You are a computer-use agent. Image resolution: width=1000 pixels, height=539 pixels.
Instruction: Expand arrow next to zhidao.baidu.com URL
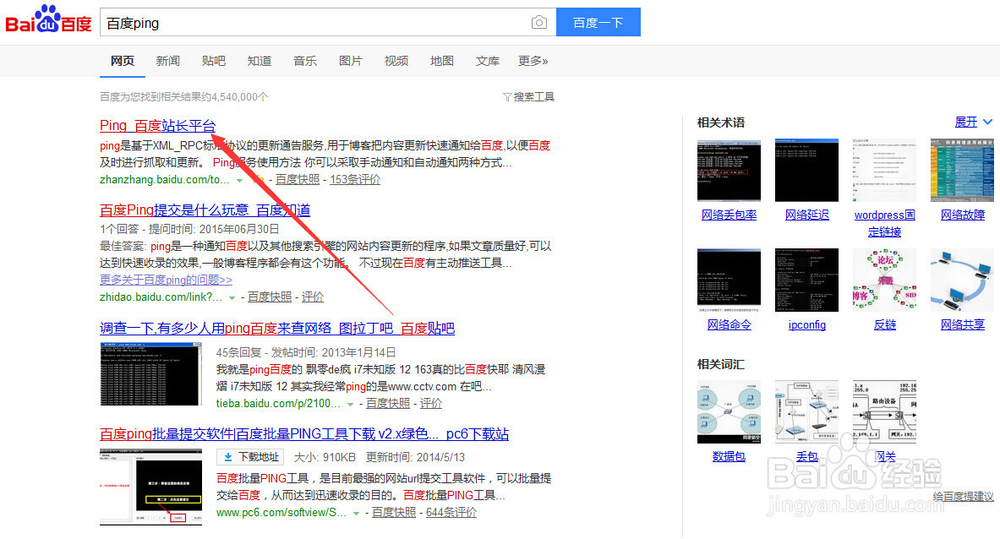232,298
